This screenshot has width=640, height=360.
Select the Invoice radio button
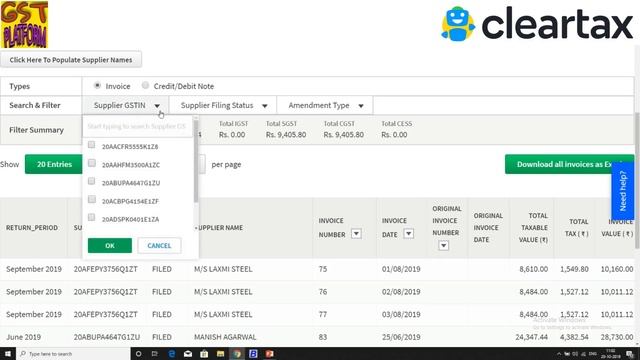[x=97, y=85]
